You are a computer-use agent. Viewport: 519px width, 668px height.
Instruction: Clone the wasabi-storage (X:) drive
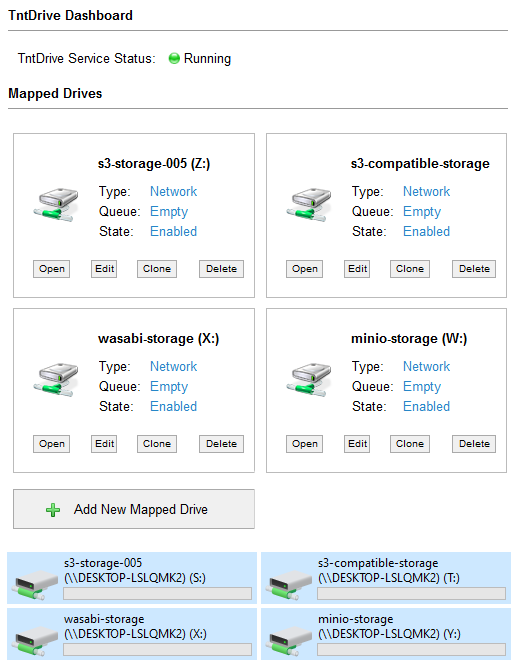point(157,444)
